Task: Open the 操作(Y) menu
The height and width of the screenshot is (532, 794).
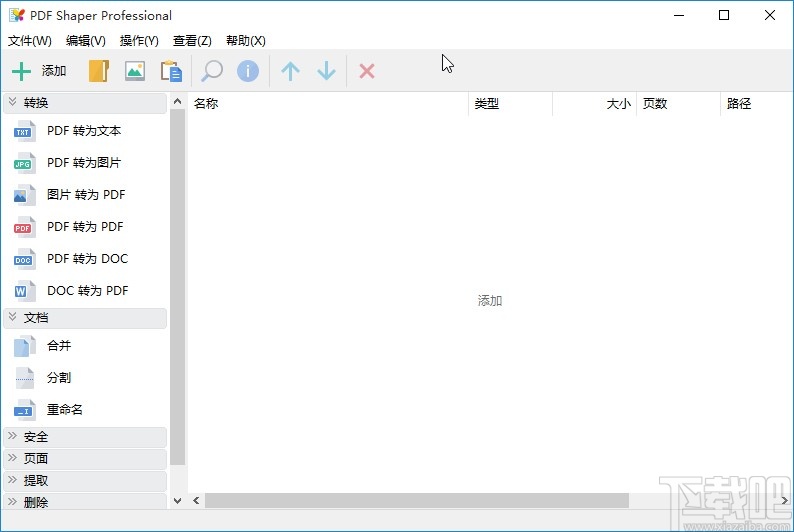Action: [139, 40]
